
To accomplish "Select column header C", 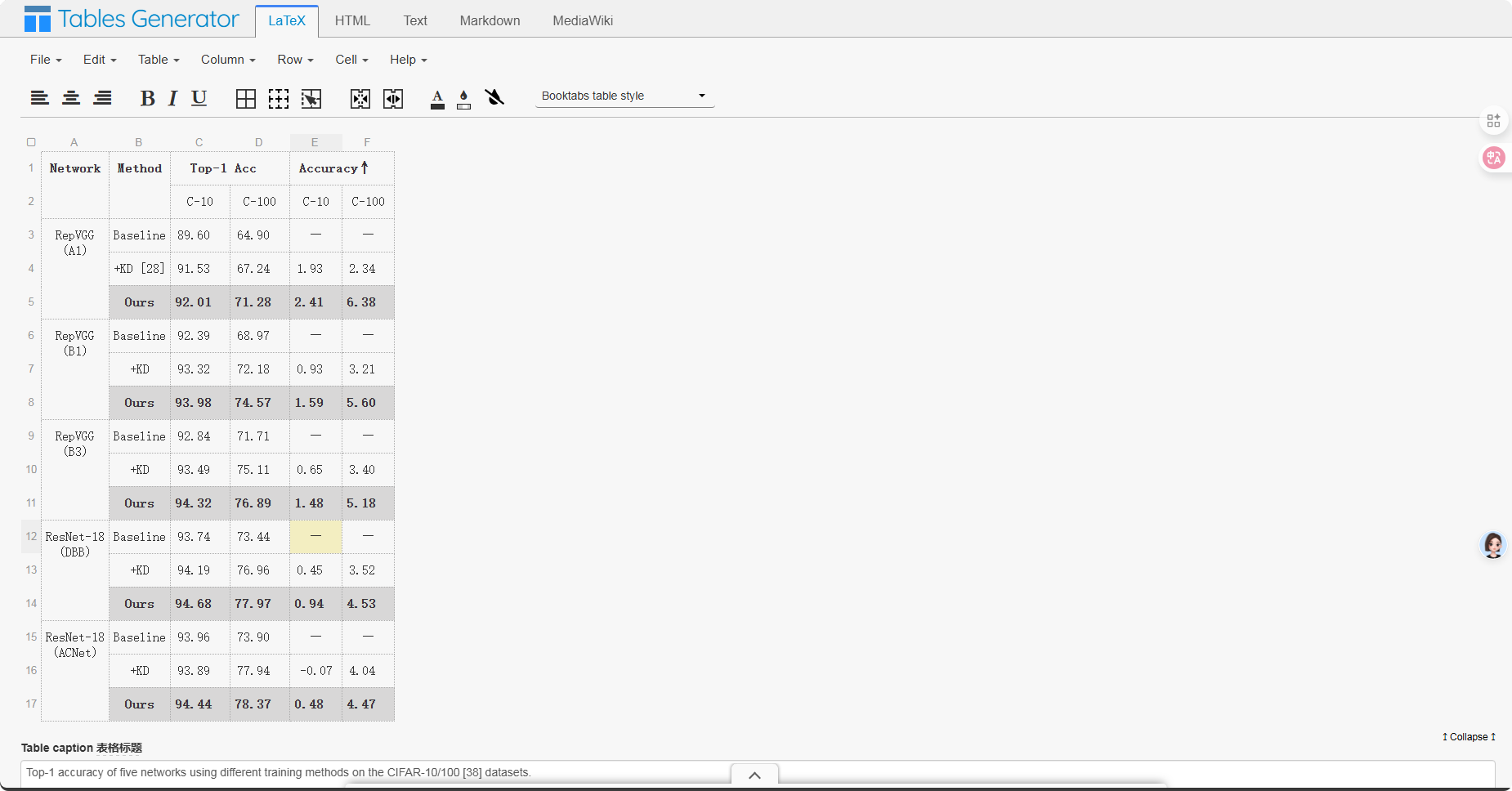I will tap(199, 142).
